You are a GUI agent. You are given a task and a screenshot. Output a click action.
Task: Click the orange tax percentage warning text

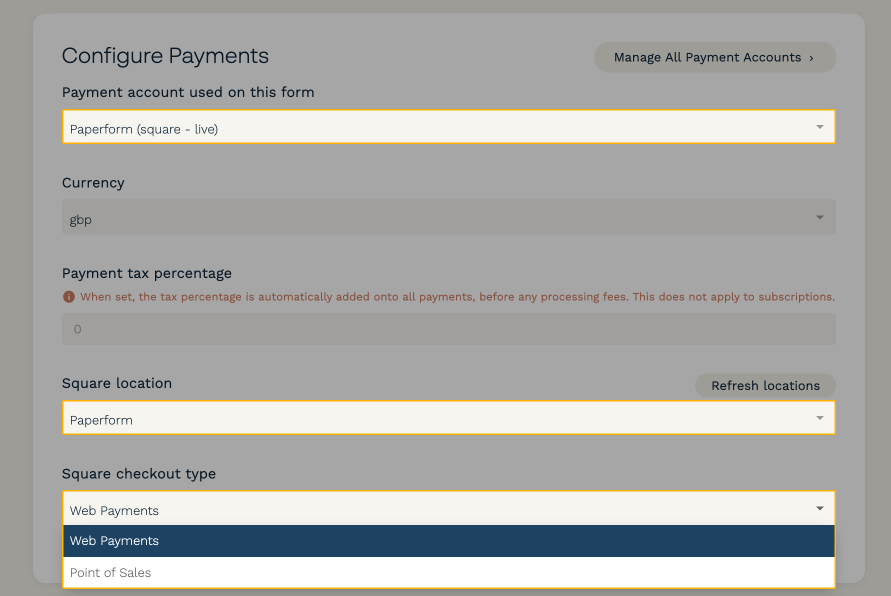(x=457, y=297)
